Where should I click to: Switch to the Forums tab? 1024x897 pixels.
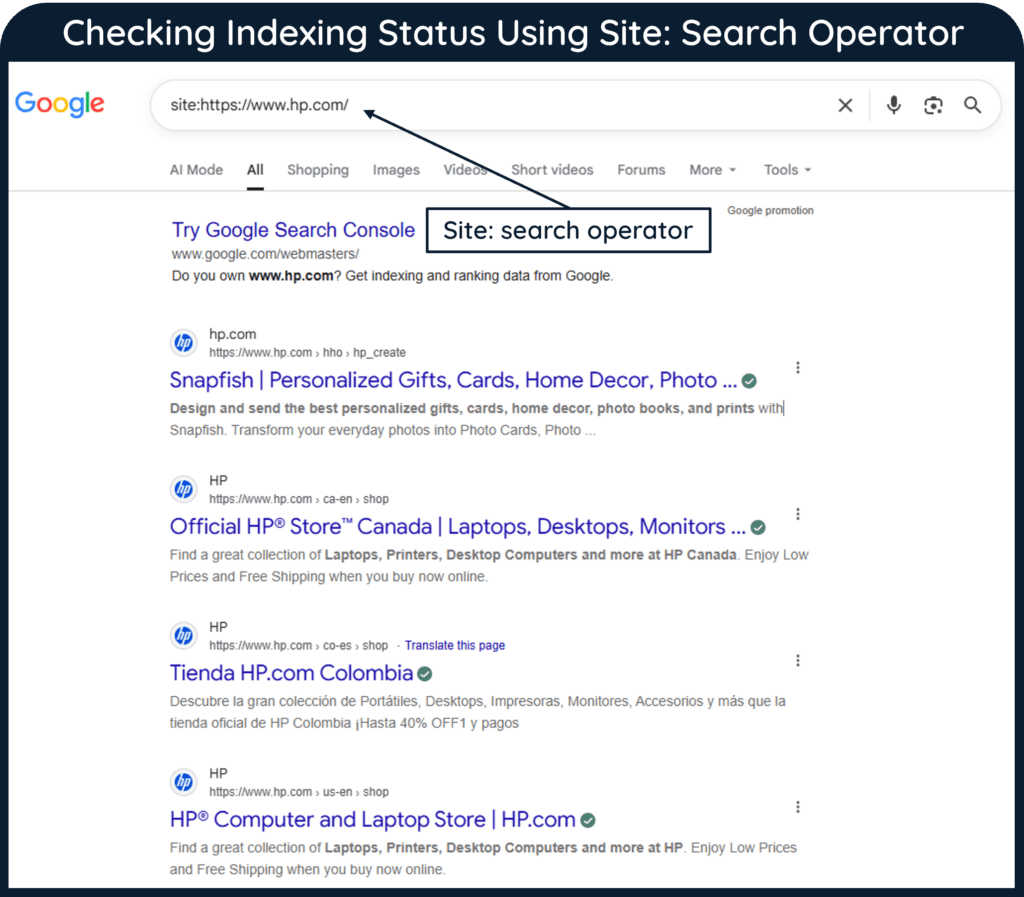pyautogui.click(x=641, y=170)
